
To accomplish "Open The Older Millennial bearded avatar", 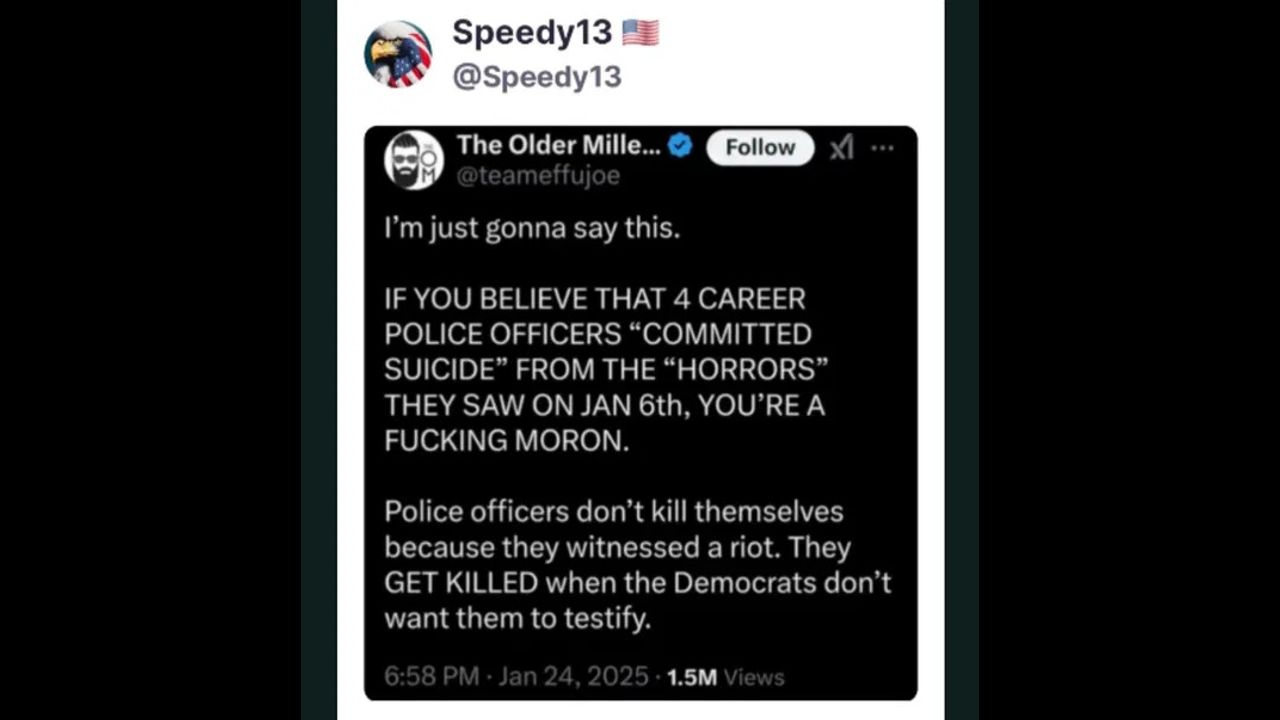I will point(414,160).
